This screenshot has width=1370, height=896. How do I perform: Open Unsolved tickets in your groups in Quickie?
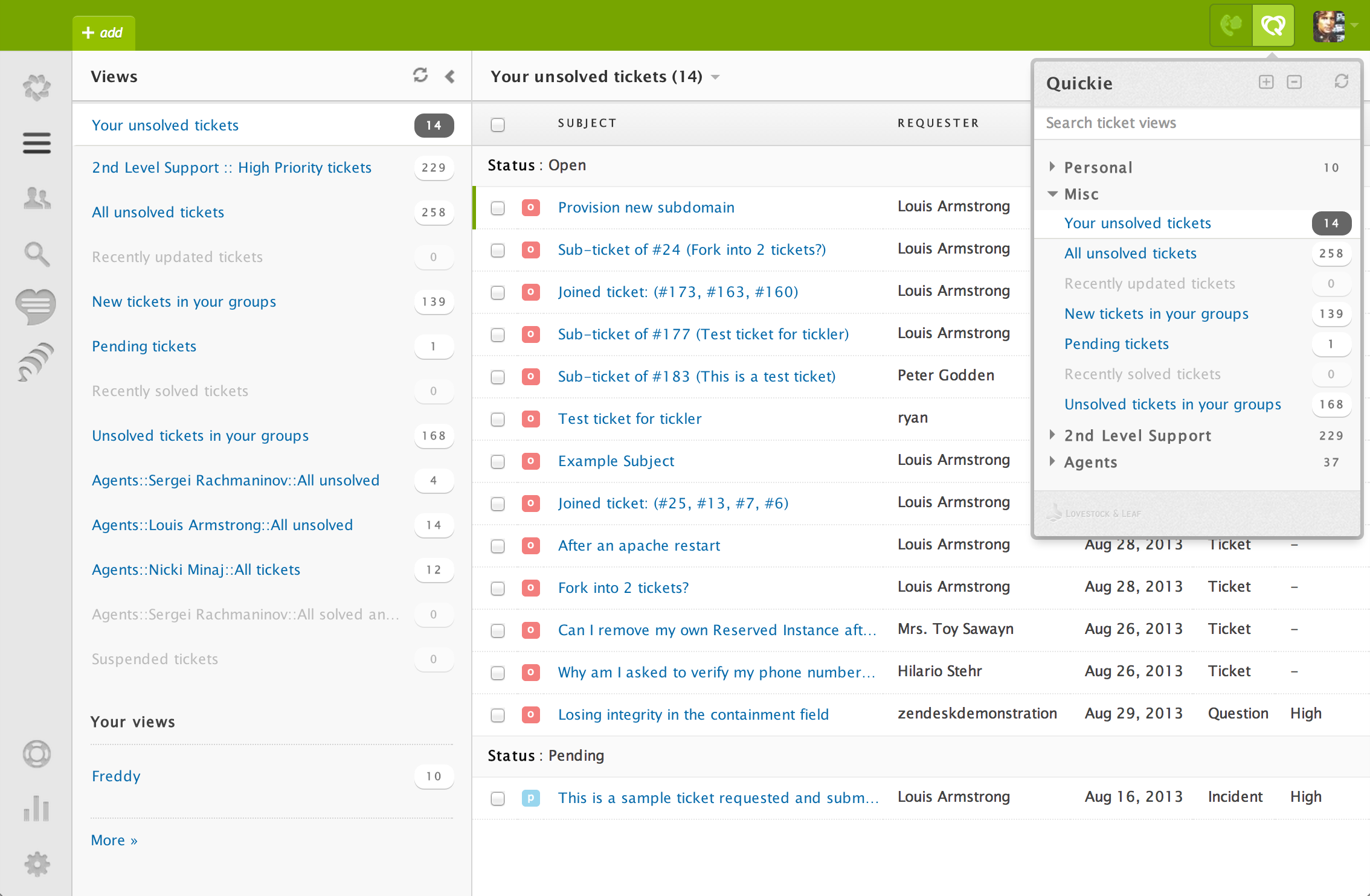pyautogui.click(x=1172, y=405)
